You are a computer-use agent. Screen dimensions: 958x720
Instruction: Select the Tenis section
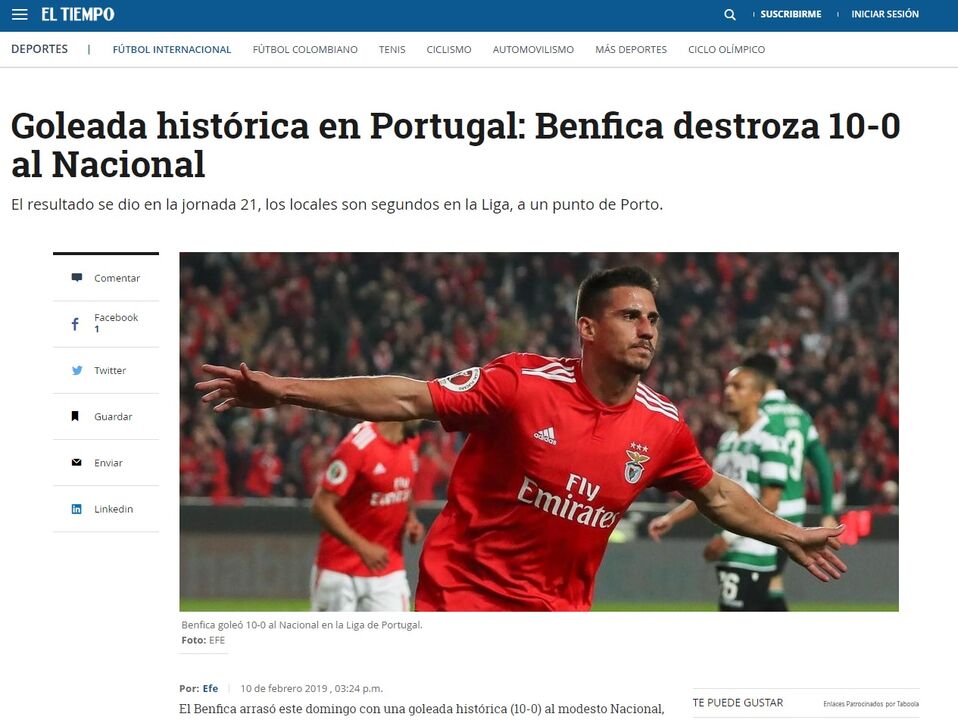click(392, 50)
